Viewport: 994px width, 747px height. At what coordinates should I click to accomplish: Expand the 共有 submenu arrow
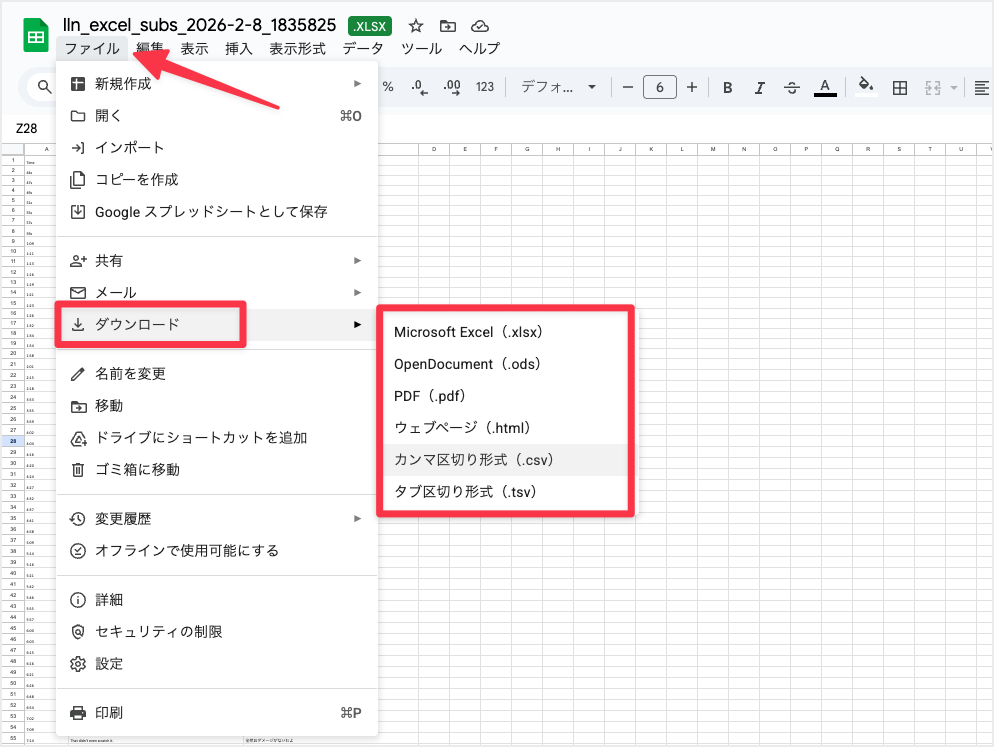coord(358,260)
